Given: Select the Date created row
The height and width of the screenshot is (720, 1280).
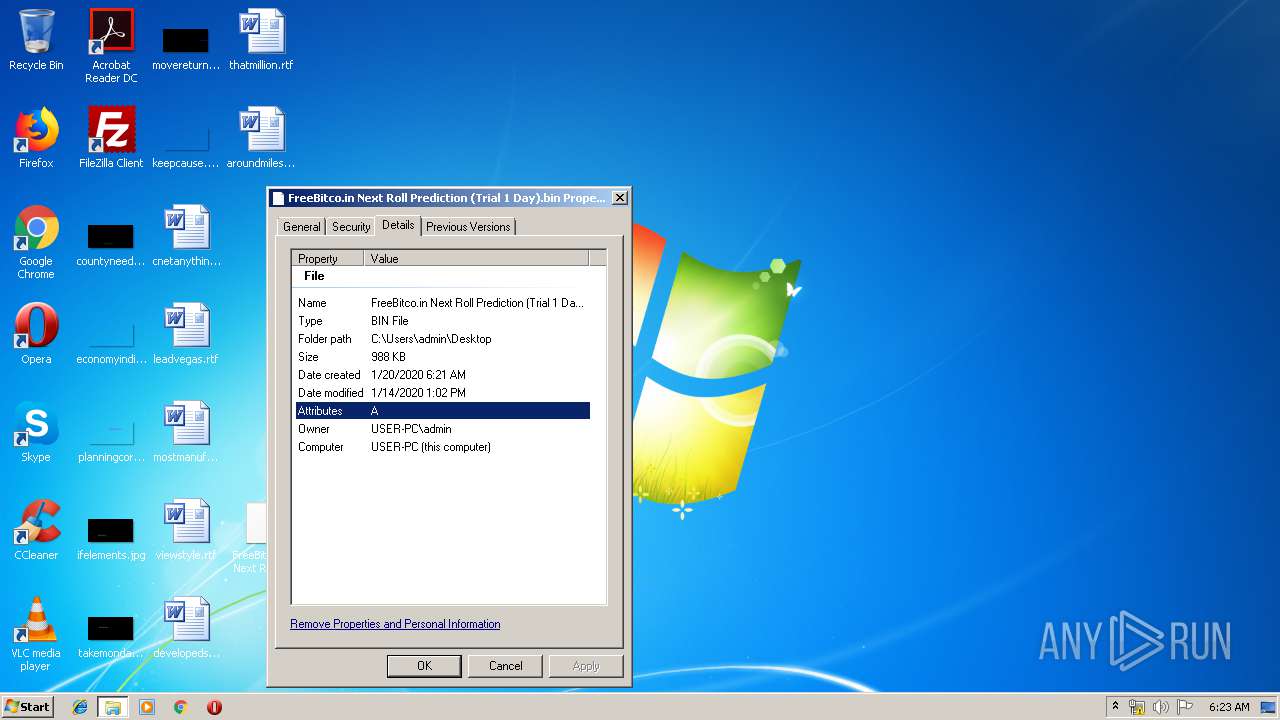Looking at the screenshot, I should [442, 375].
